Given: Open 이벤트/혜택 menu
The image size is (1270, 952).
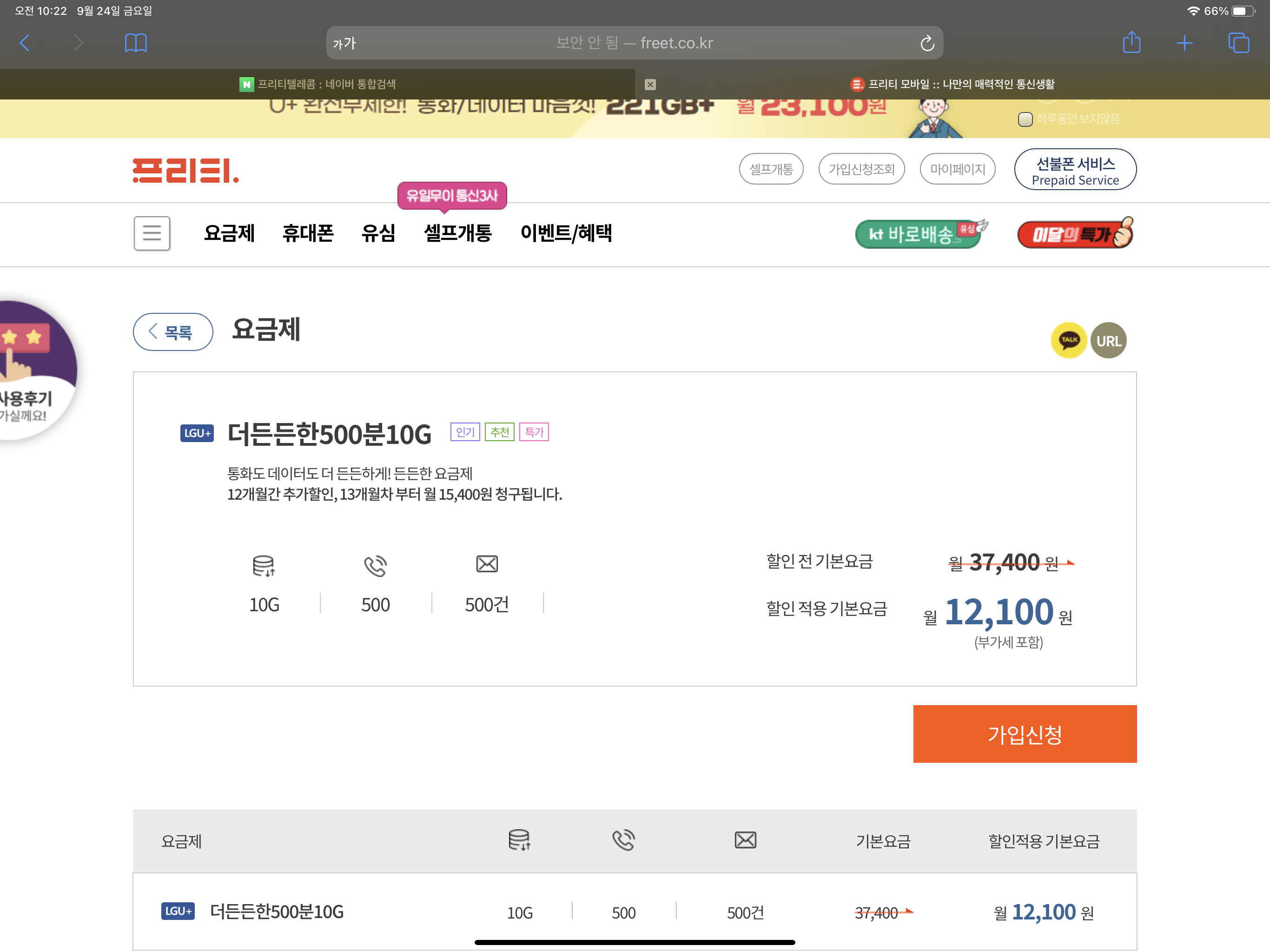Looking at the screenshot, I should pyautogui.click(x=566, y=233).
